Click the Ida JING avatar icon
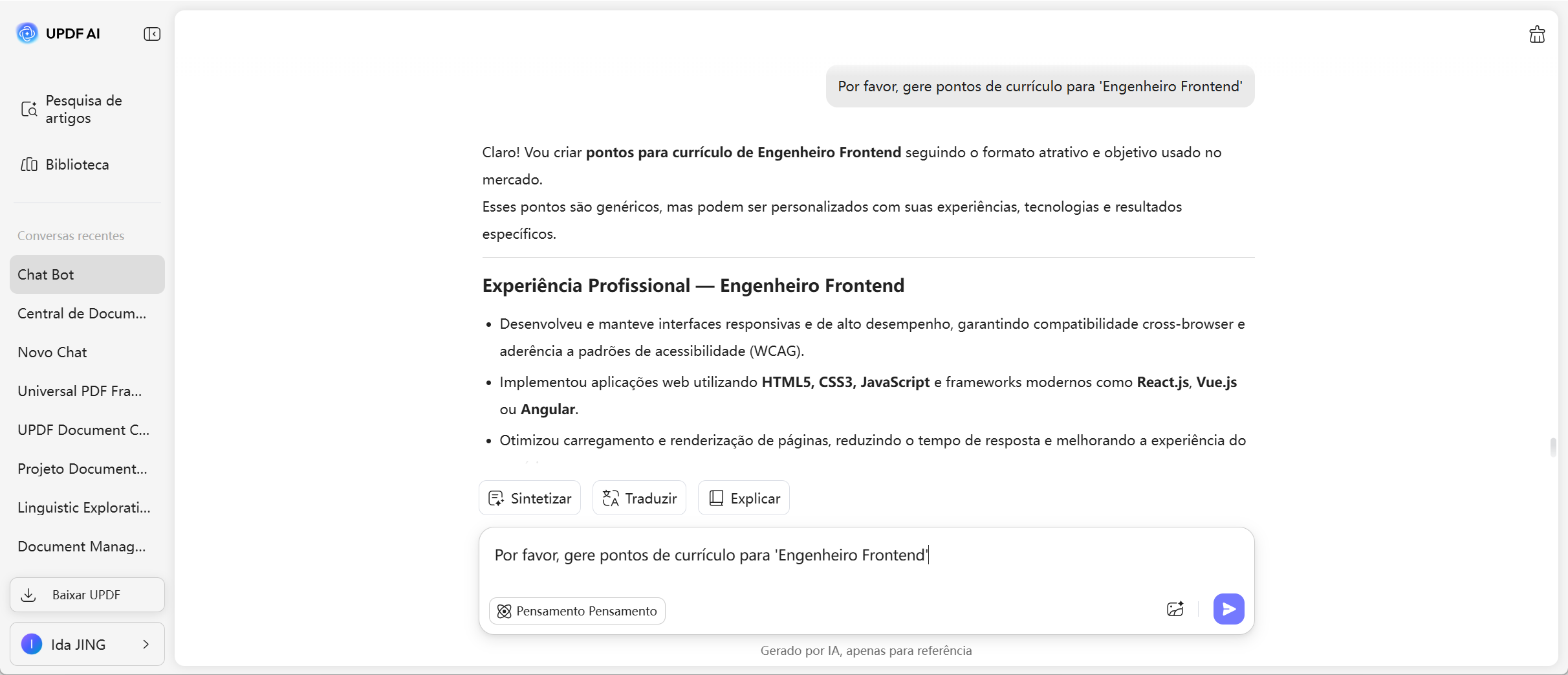 click(32, 644)
